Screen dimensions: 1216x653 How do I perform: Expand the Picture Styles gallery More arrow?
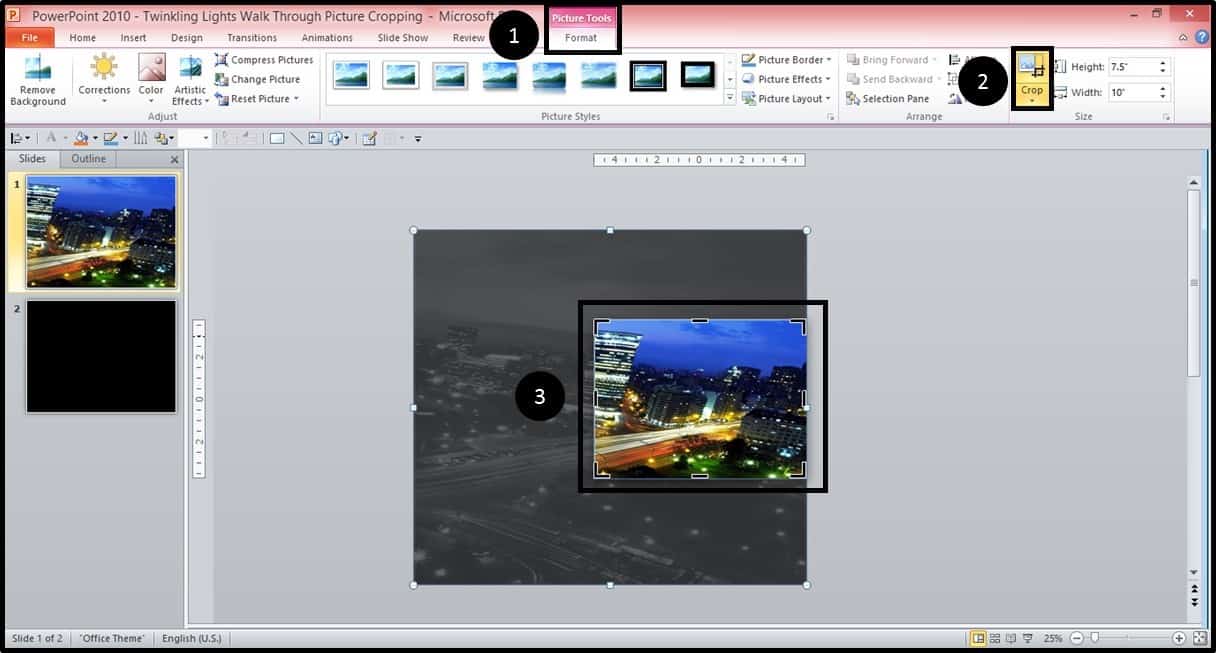tap(729, 98)
